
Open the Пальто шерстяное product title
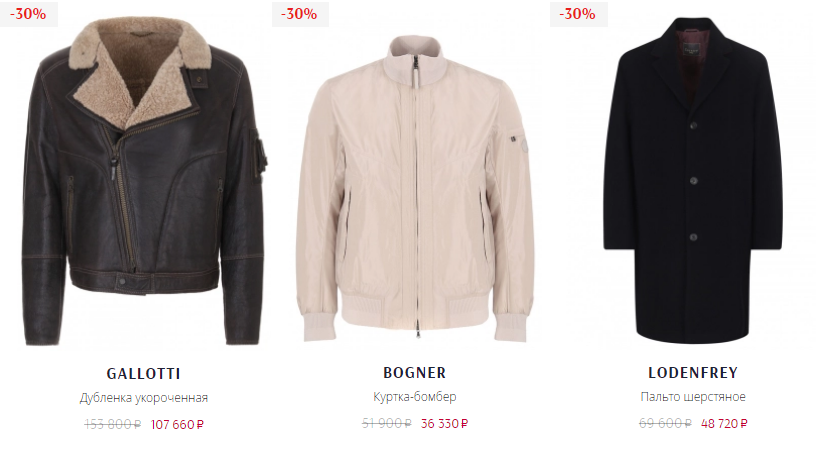coord(693,397)
